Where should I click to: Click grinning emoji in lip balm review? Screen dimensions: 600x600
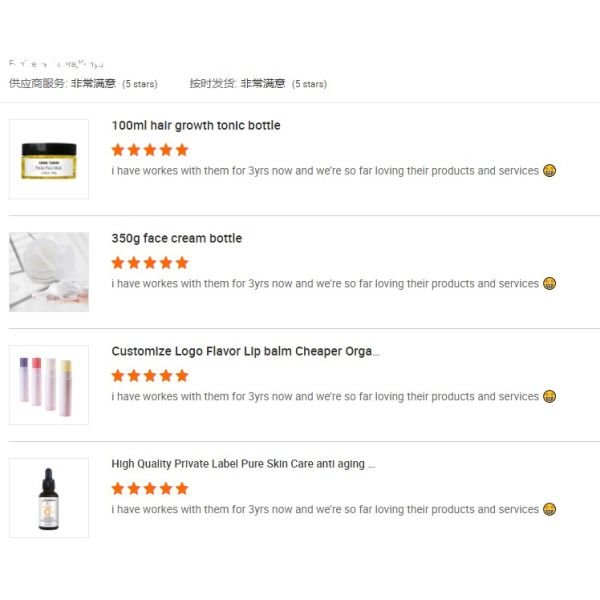coord(549,396)
